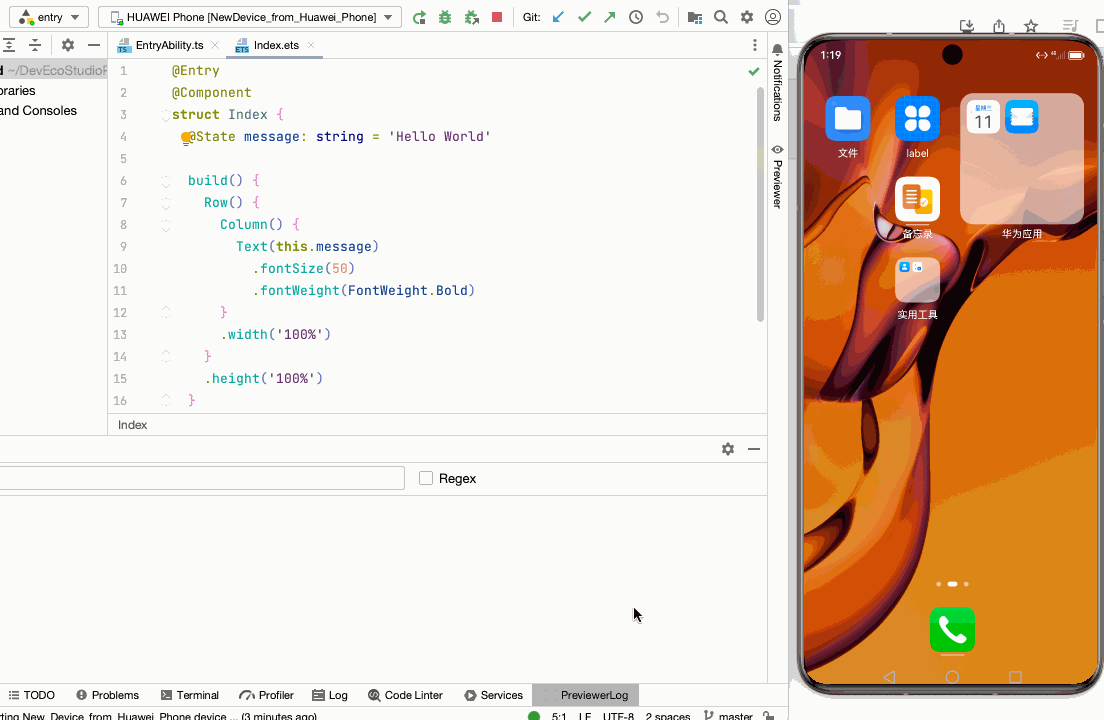Viewport: 1104px width, 720px height.
Task: Click LF line separator status
Action: (x=584, y=716)
